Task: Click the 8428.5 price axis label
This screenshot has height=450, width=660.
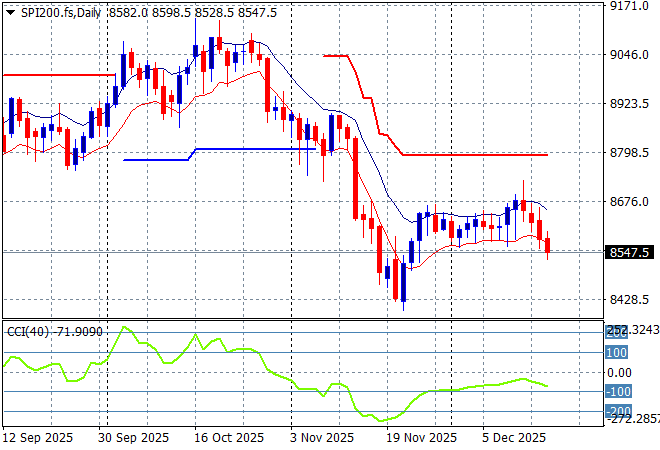Action: click(629, 300)
